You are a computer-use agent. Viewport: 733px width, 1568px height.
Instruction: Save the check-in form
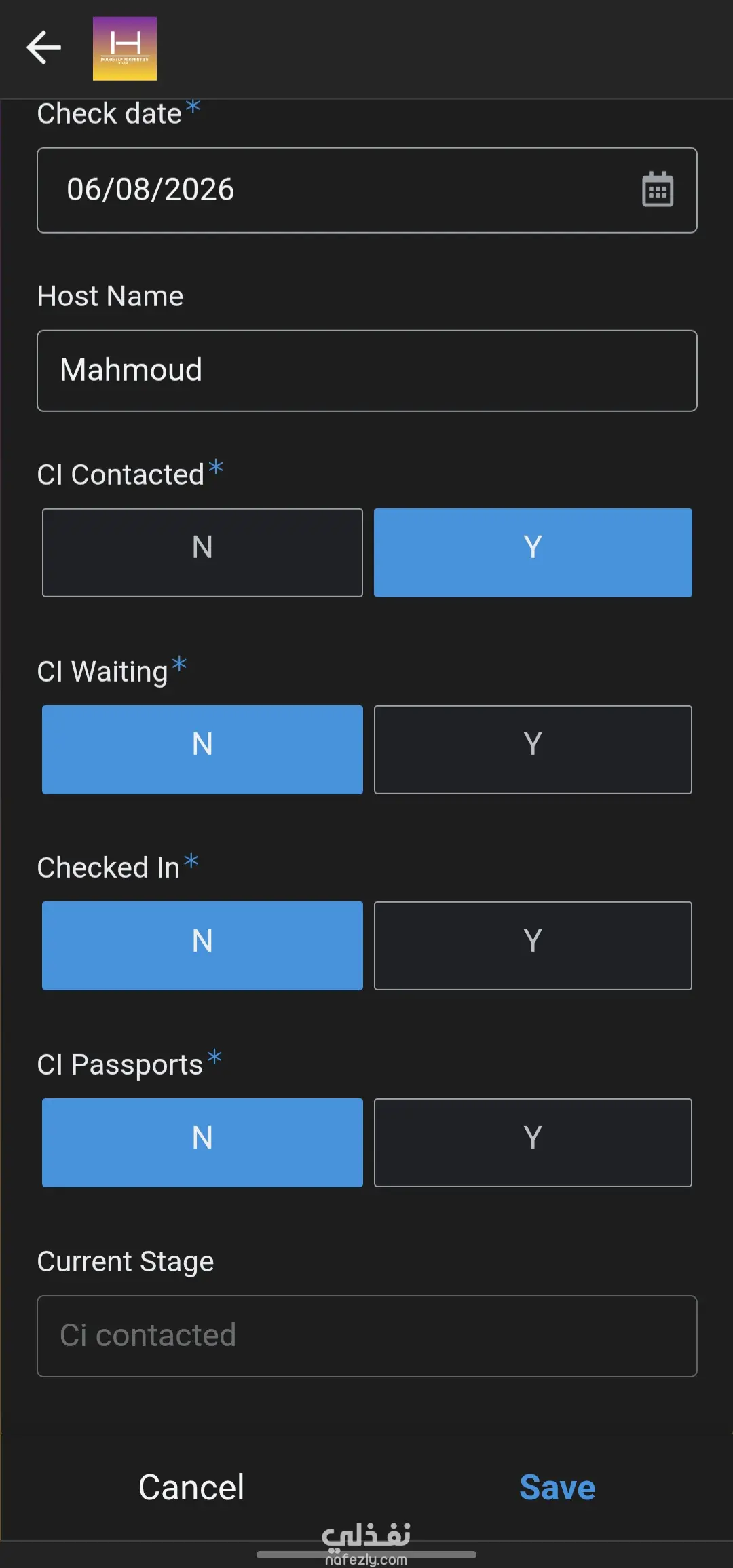pyautogui.click(x=557, y=1487)
